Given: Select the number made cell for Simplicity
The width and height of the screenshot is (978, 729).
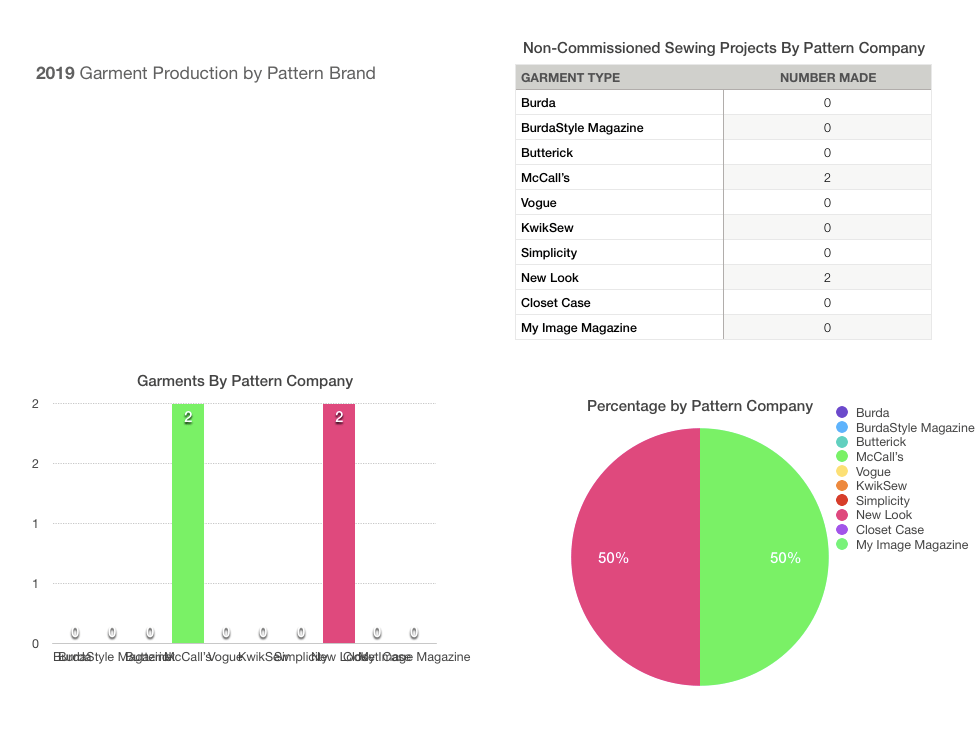Looking at the screenshot, I should point(827,253).
